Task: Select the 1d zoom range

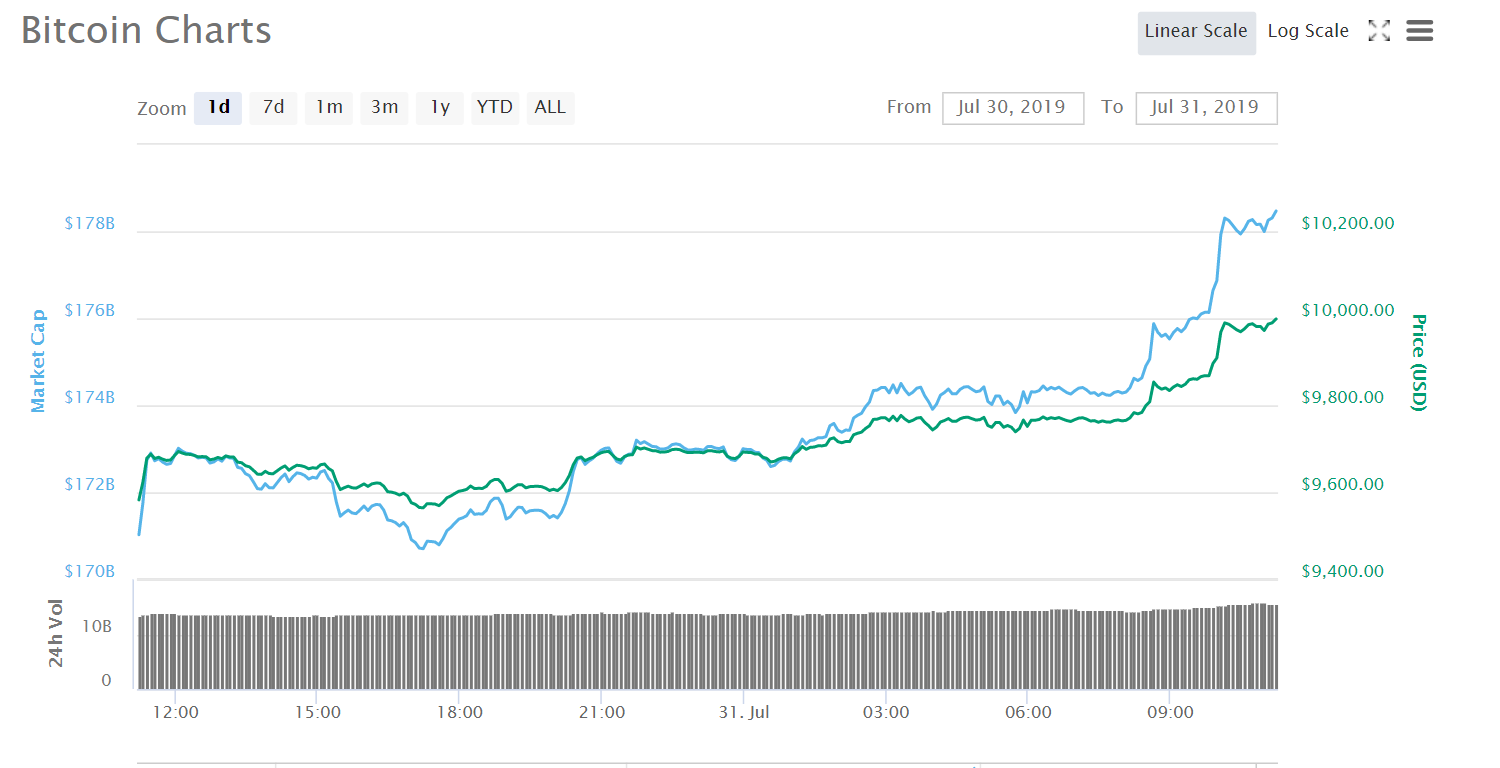Action: click(x=218, y=107)
